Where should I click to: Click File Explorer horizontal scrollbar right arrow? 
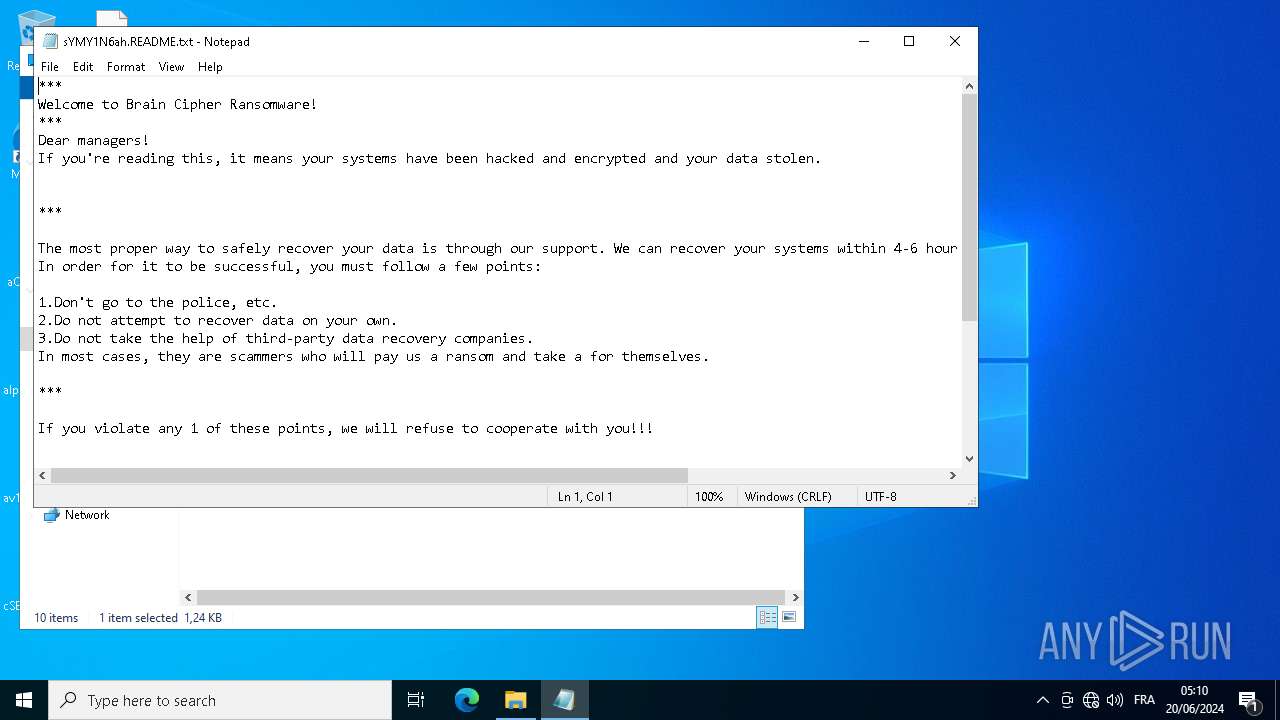click(x=795, y=597)
